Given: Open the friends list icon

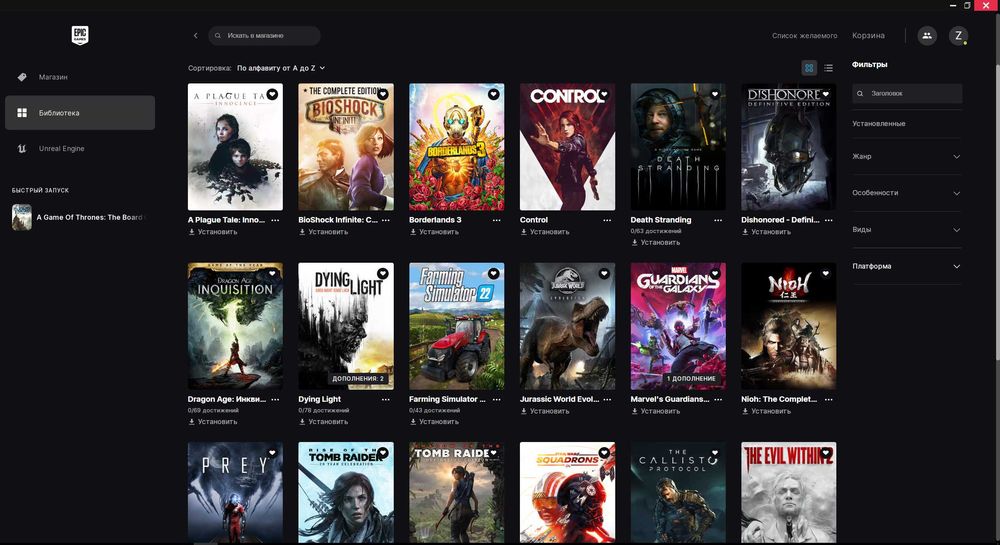Looking at the screenshot, I should point(927,36).
